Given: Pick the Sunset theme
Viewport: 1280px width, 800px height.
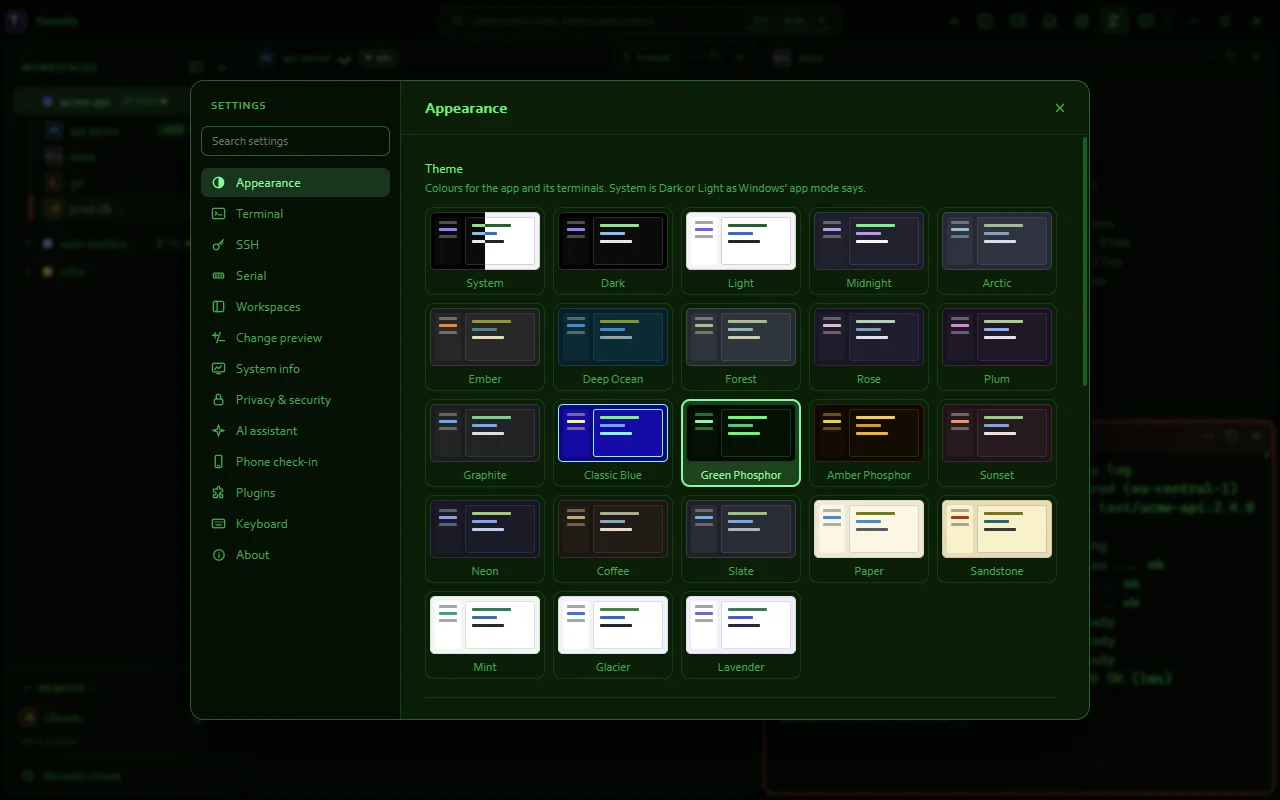Looking at the screenshot, I should click(x=997, y=443).
